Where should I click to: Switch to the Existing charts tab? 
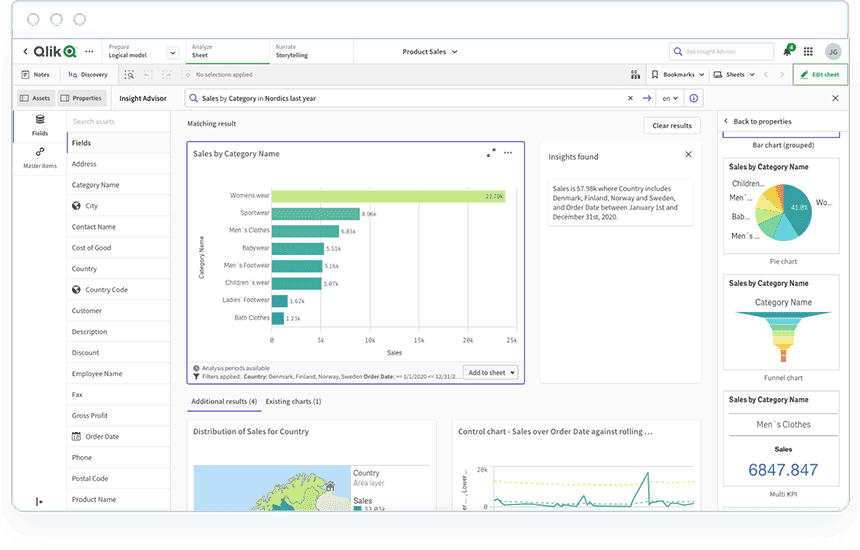point(293,401)
